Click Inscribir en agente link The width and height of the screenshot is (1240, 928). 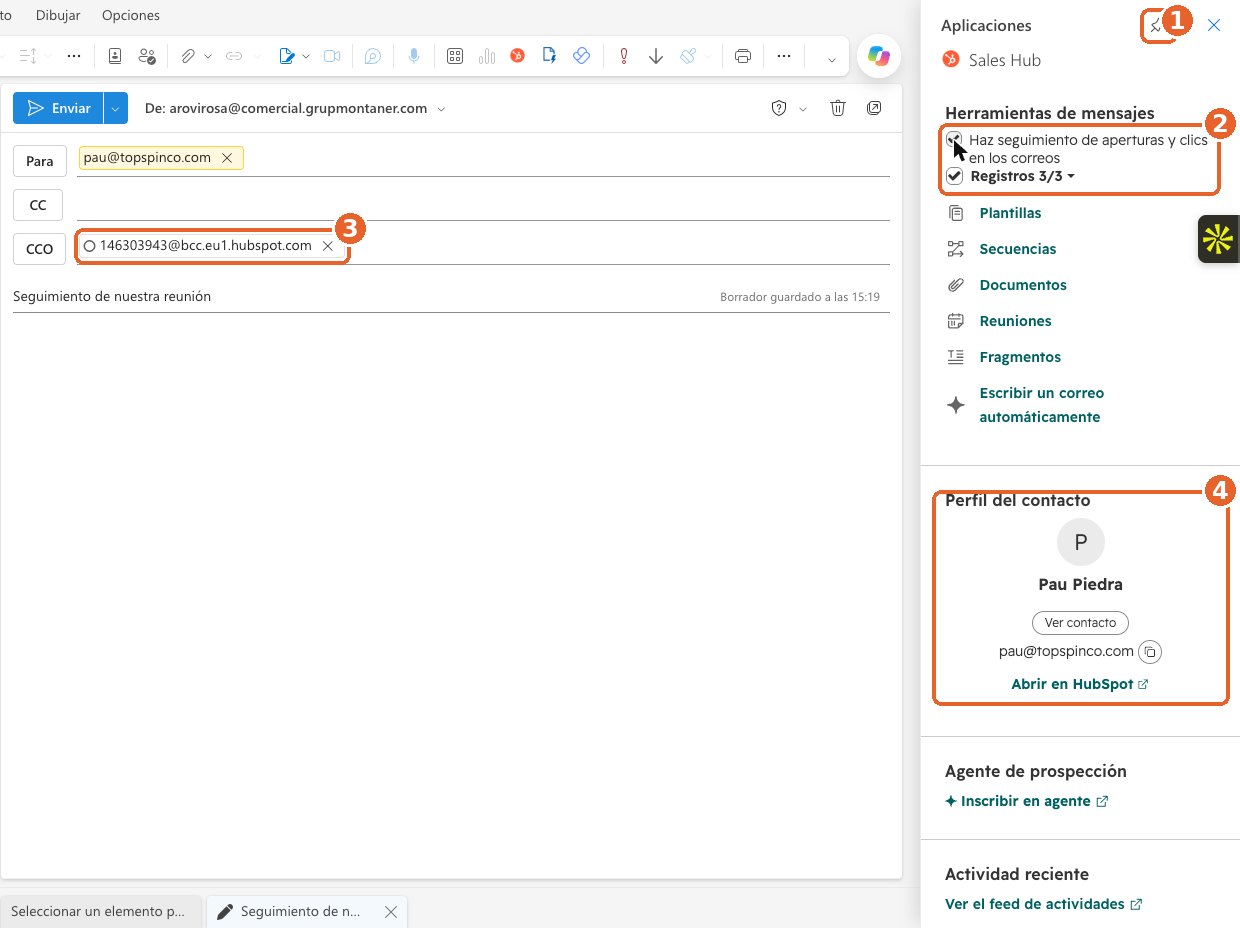[1027, 801]
